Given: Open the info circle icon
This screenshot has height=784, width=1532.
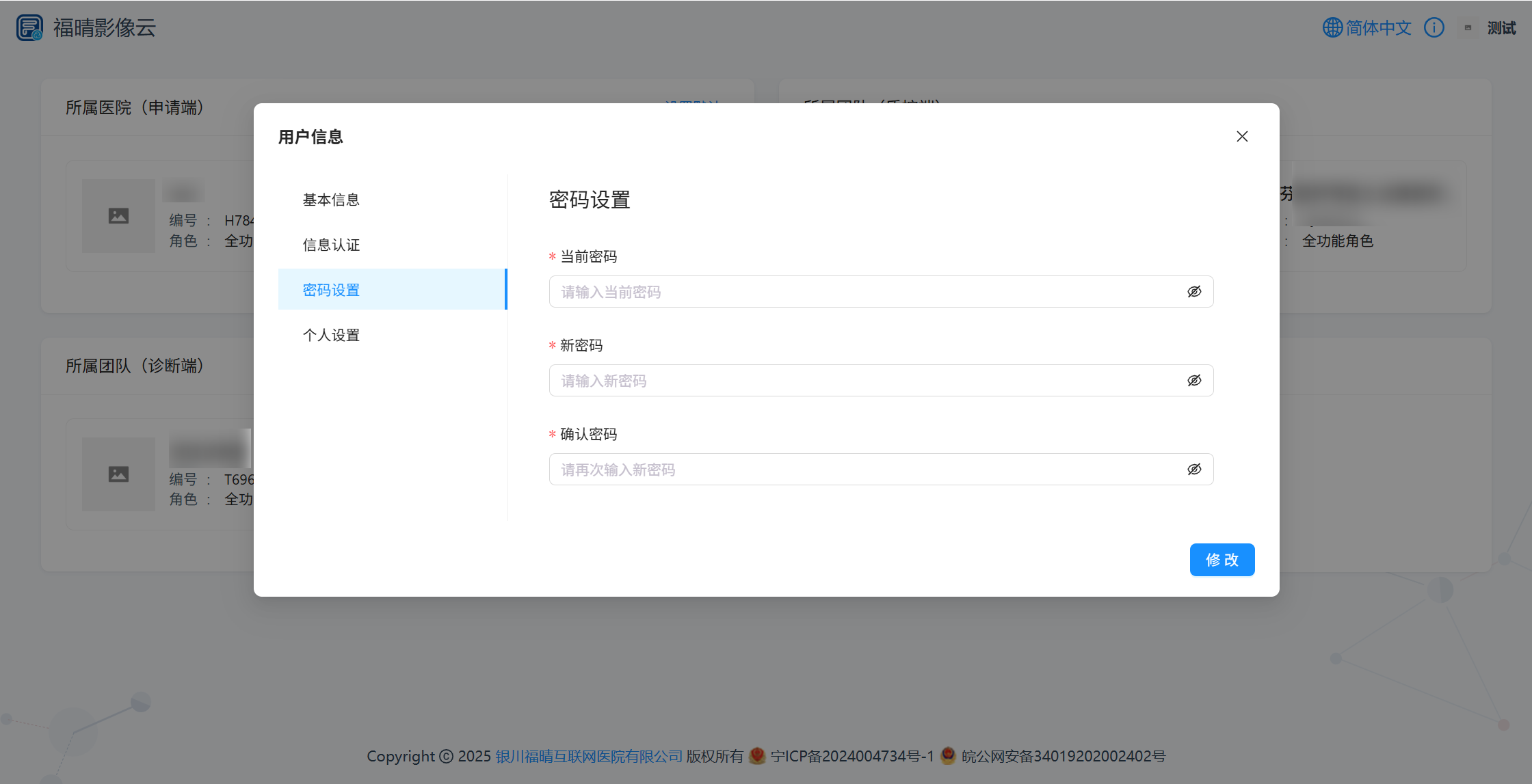Looking at the screenshot, I should point(1434,28).
